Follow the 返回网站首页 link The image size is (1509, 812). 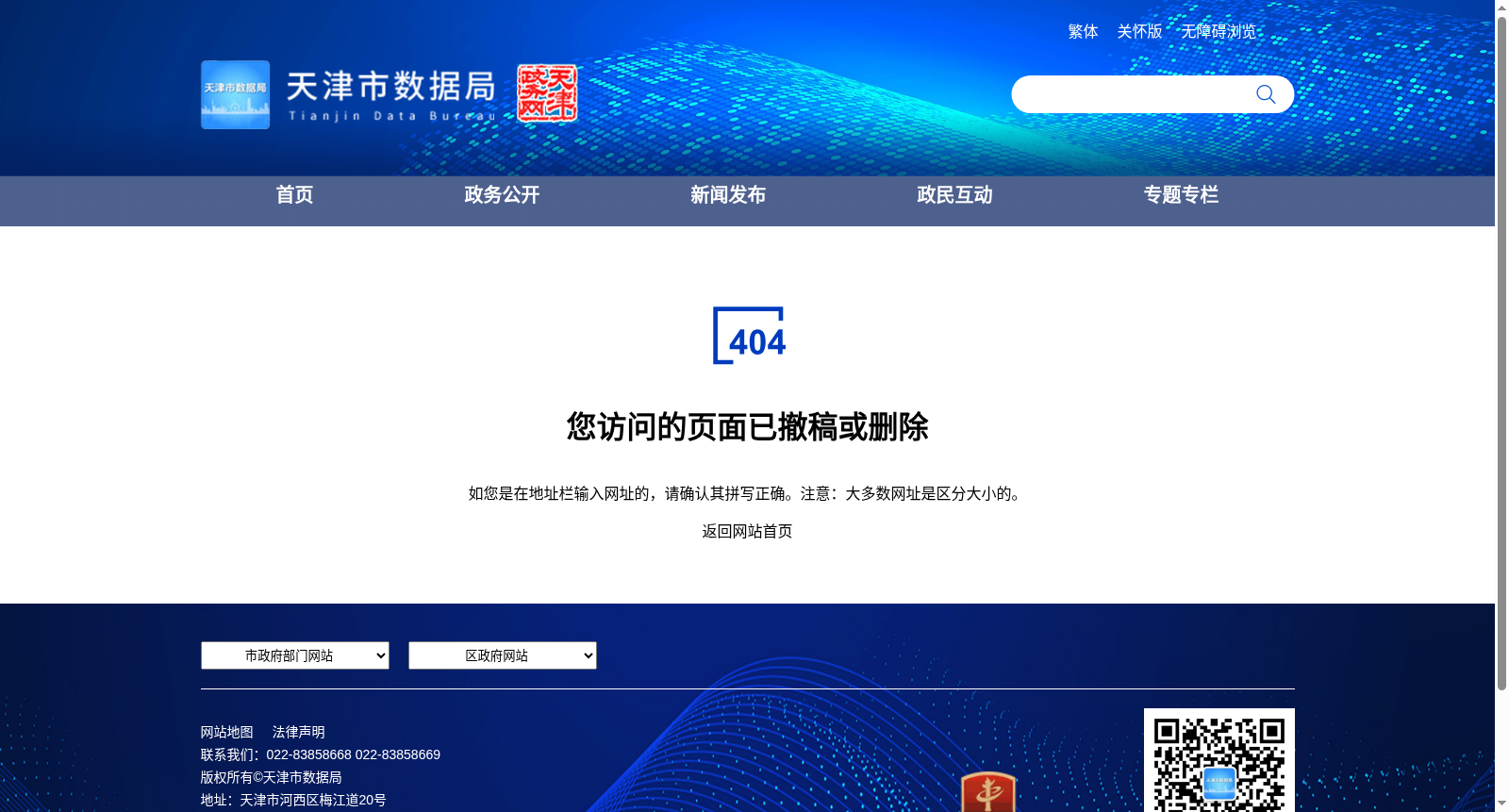point(747,531)
